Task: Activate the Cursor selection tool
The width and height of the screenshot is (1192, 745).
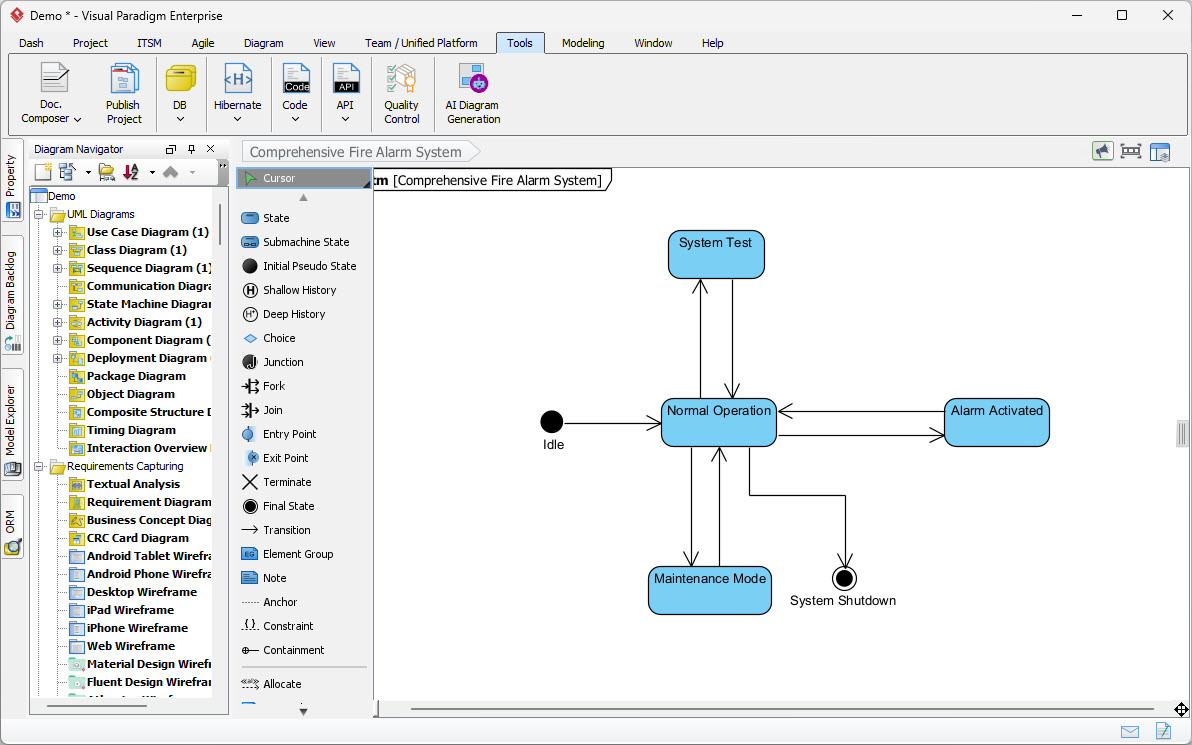Action: 303,178
